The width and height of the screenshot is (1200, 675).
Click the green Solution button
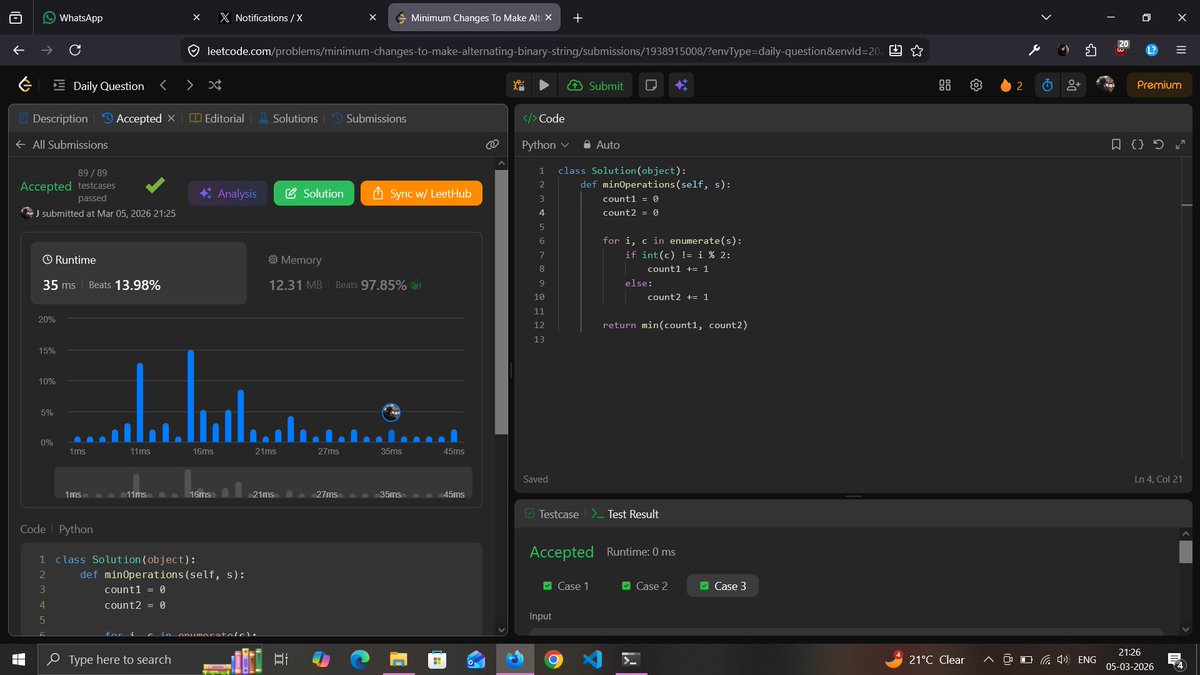pos(313,193)
